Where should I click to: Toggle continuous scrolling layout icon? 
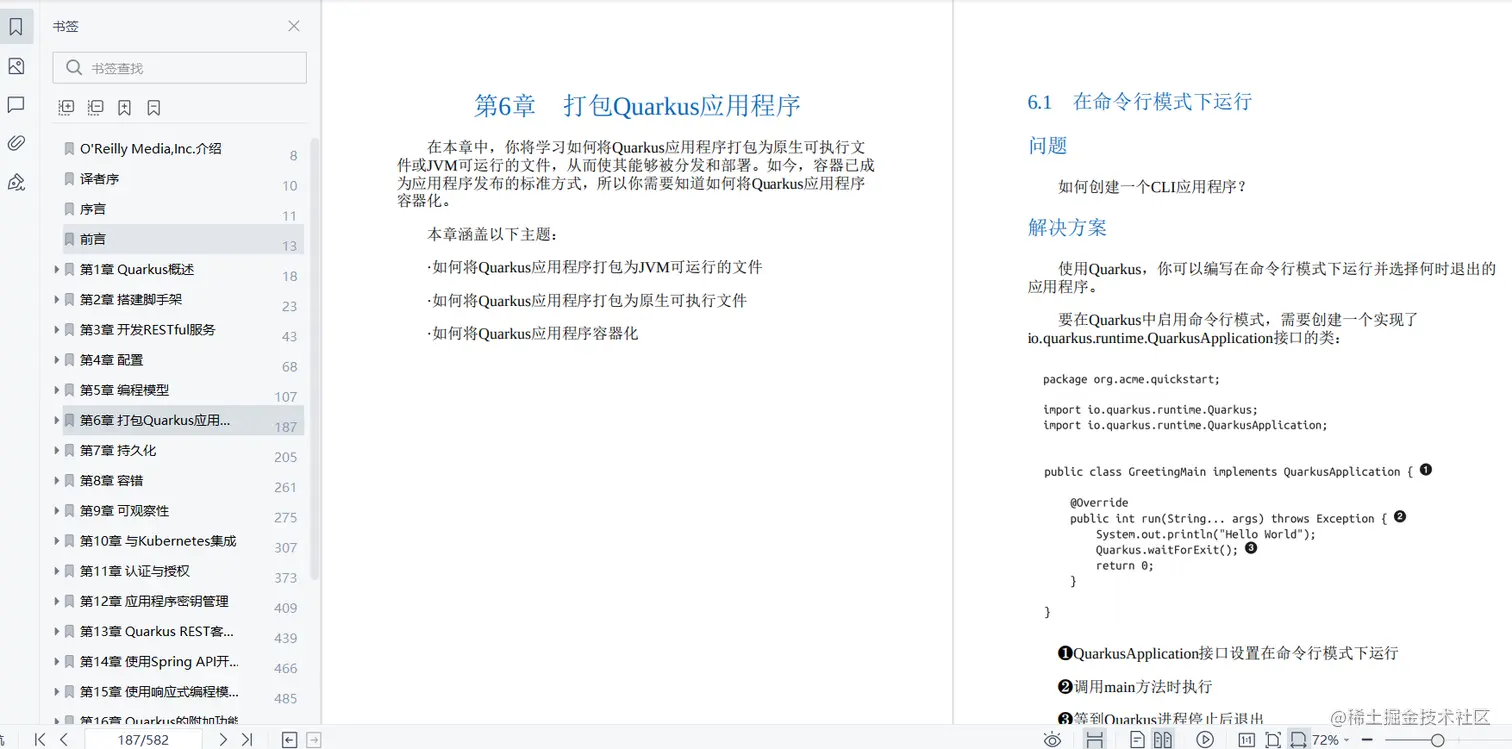1095,740
